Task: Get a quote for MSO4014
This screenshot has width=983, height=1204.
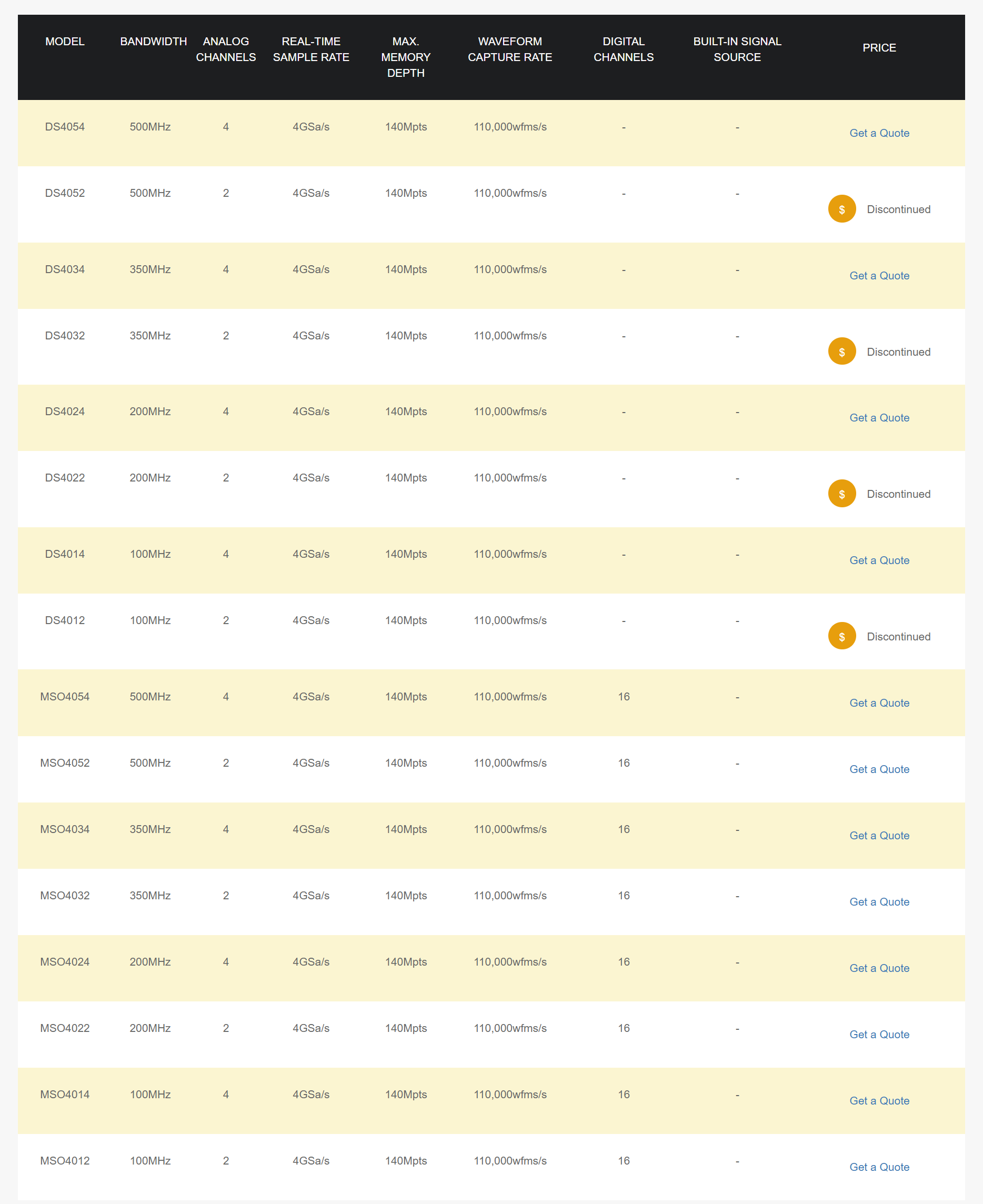Action: [879, 1100]
